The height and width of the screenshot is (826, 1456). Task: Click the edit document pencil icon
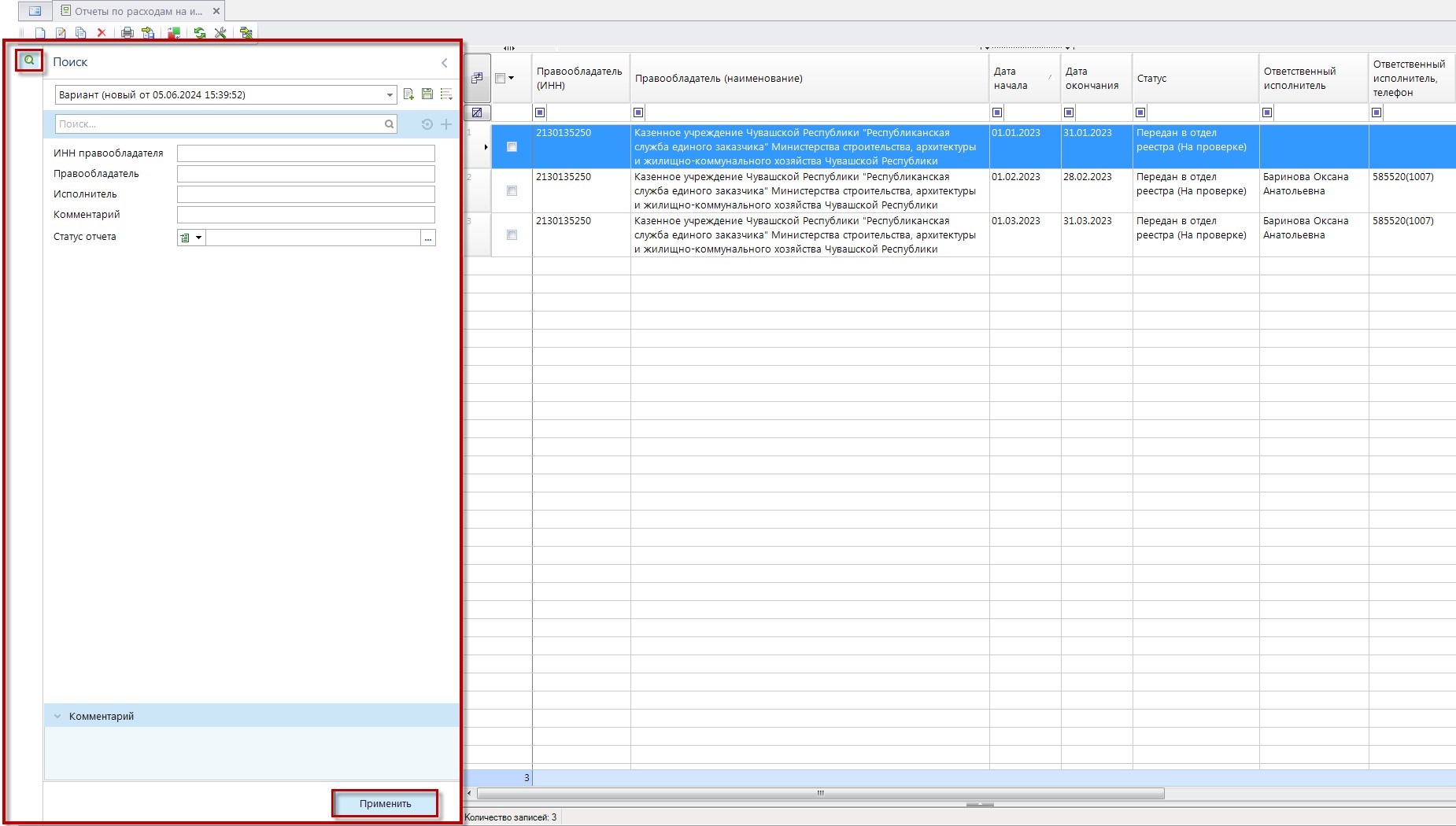61,33
